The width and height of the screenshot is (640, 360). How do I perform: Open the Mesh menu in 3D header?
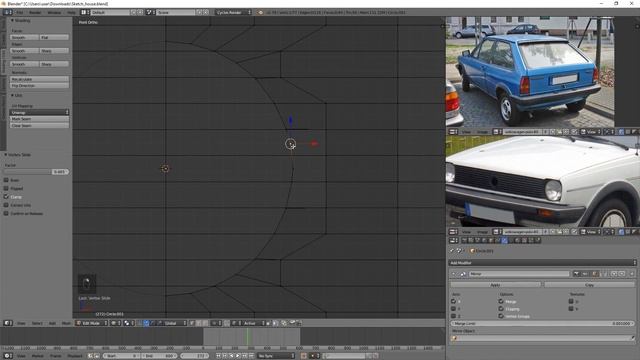coord(66,323)
